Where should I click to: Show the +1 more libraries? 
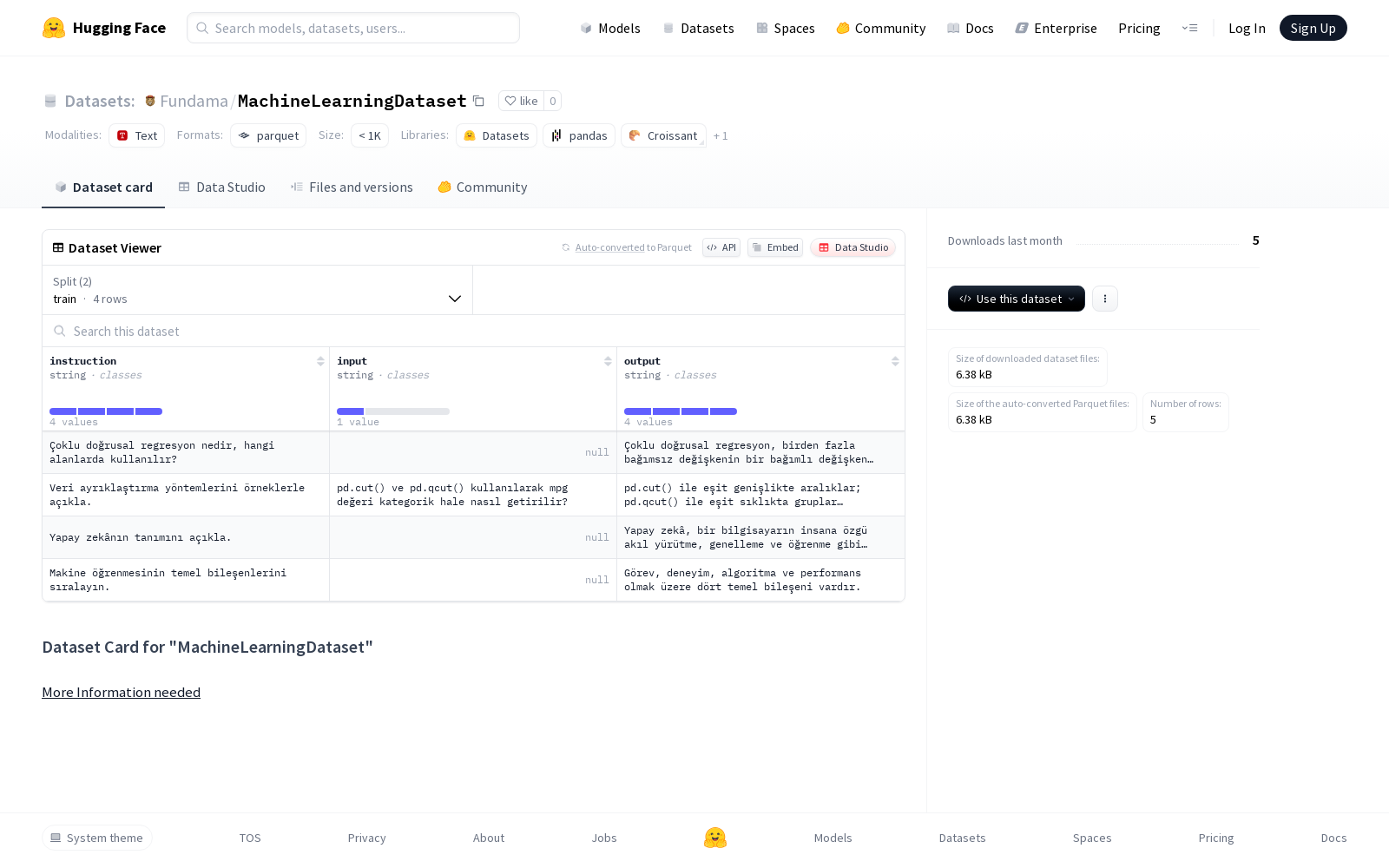721,135
